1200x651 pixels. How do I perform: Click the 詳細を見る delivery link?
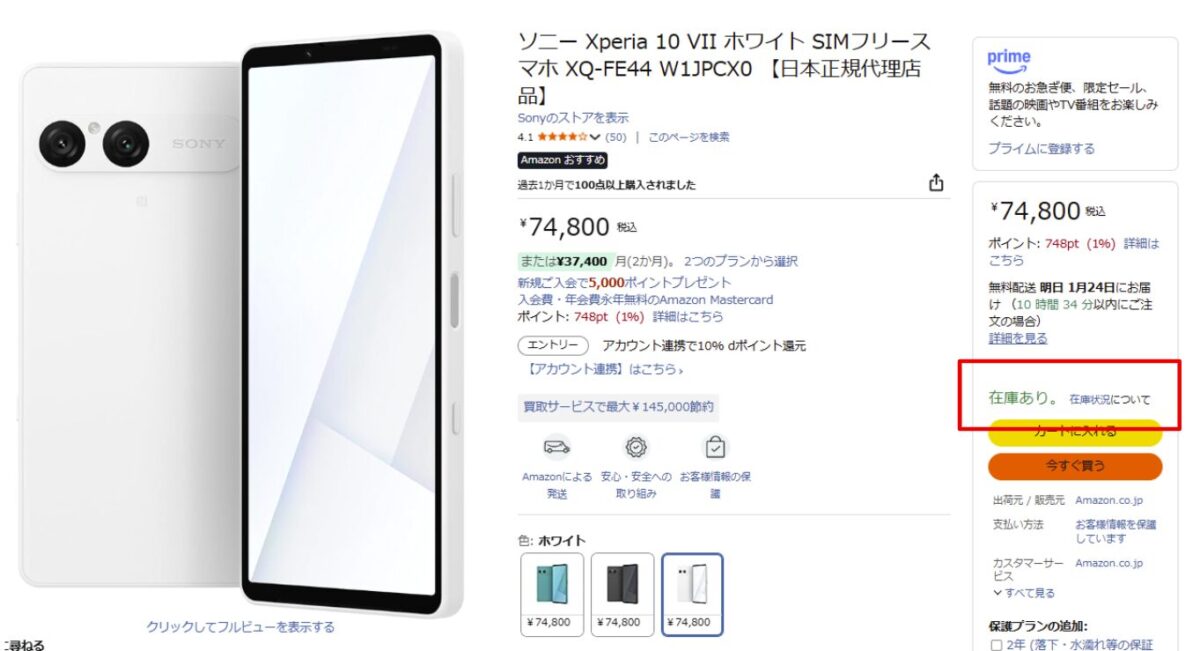point(1018,338)
